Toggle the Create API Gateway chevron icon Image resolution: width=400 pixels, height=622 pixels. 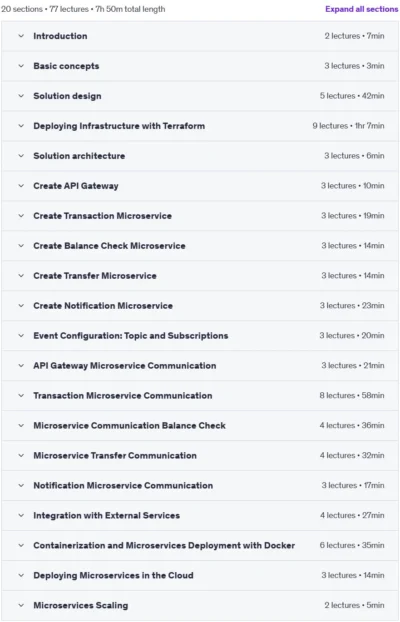coord(21,186)
